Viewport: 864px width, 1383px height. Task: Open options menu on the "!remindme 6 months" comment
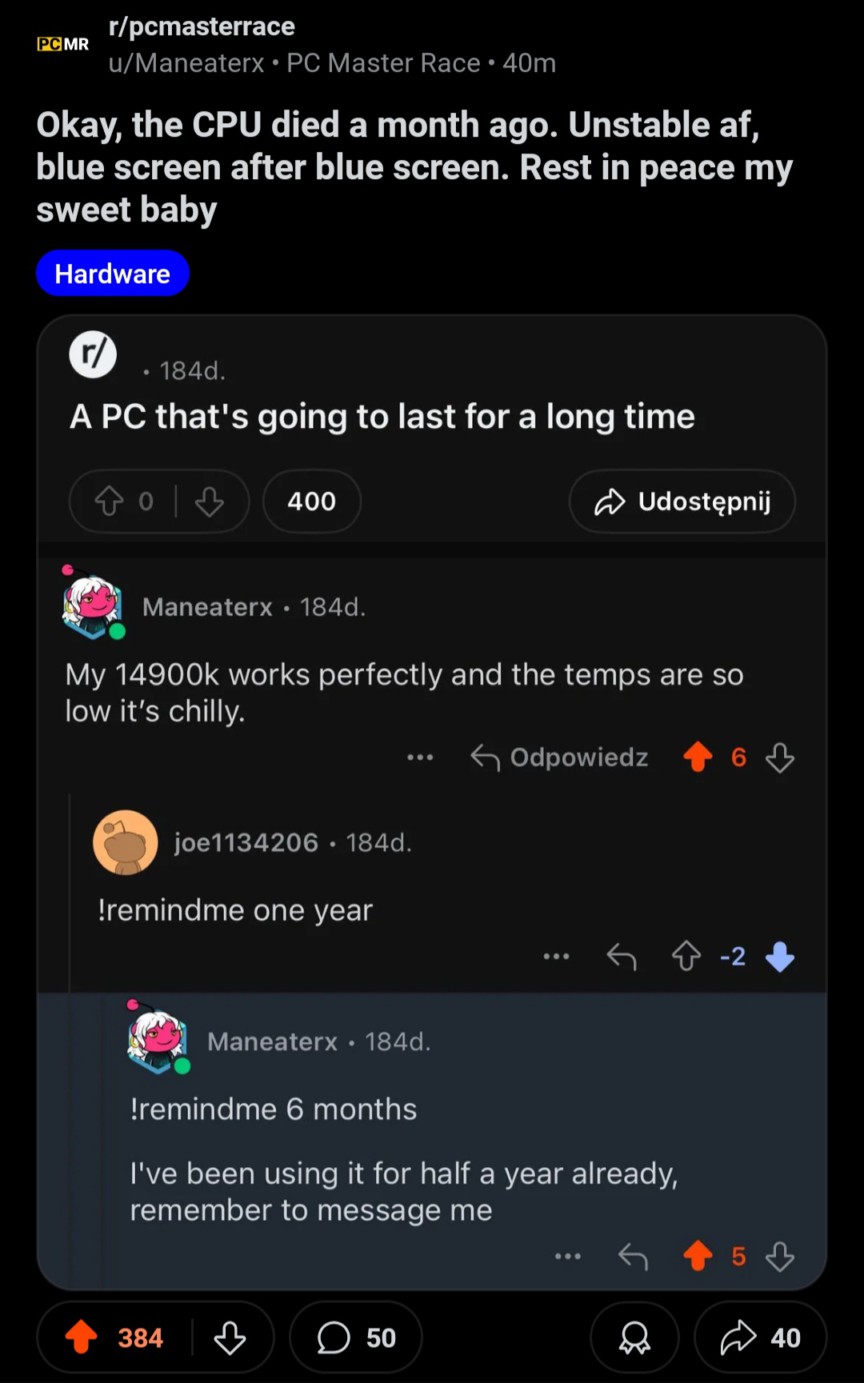pos(568,1257)
